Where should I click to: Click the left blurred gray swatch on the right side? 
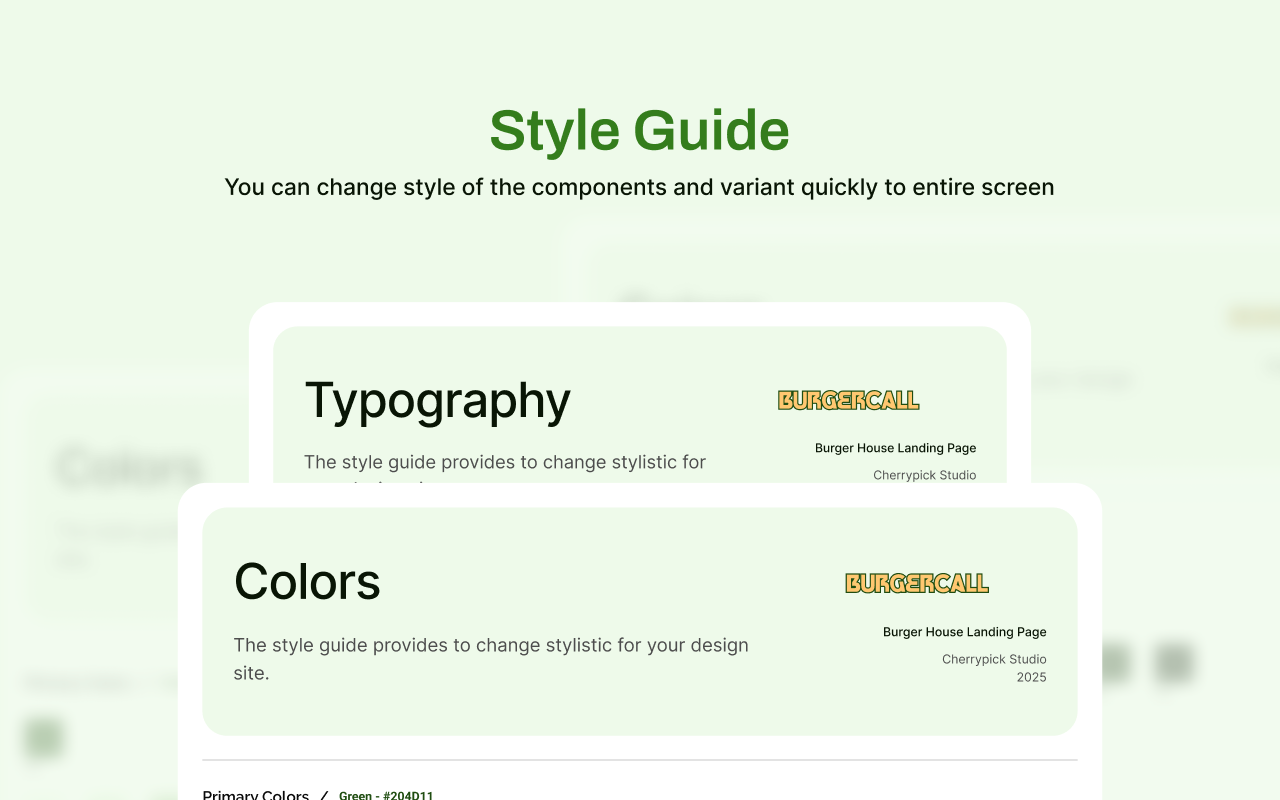[1112, 663]
